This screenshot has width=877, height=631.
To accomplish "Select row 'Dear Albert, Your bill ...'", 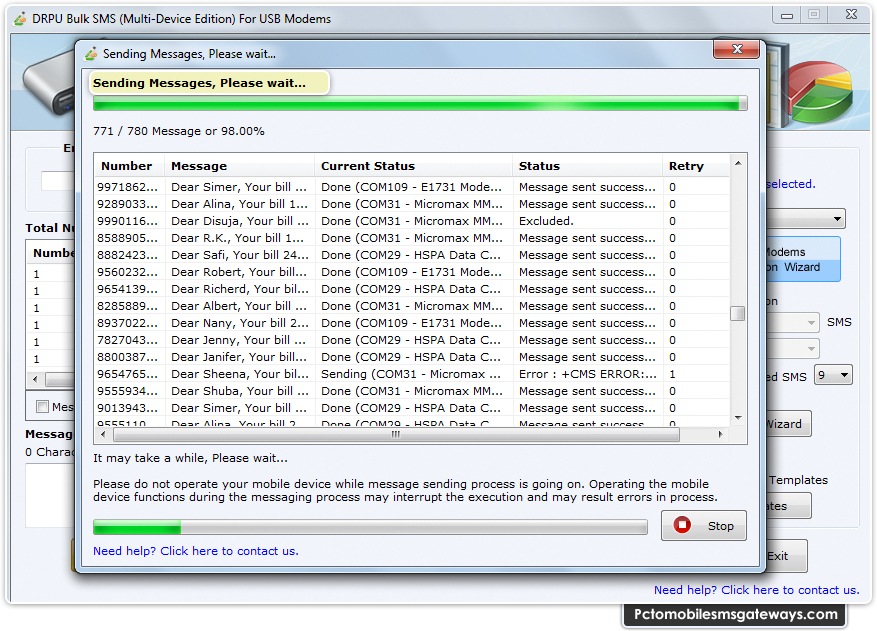I will (412, 306).
